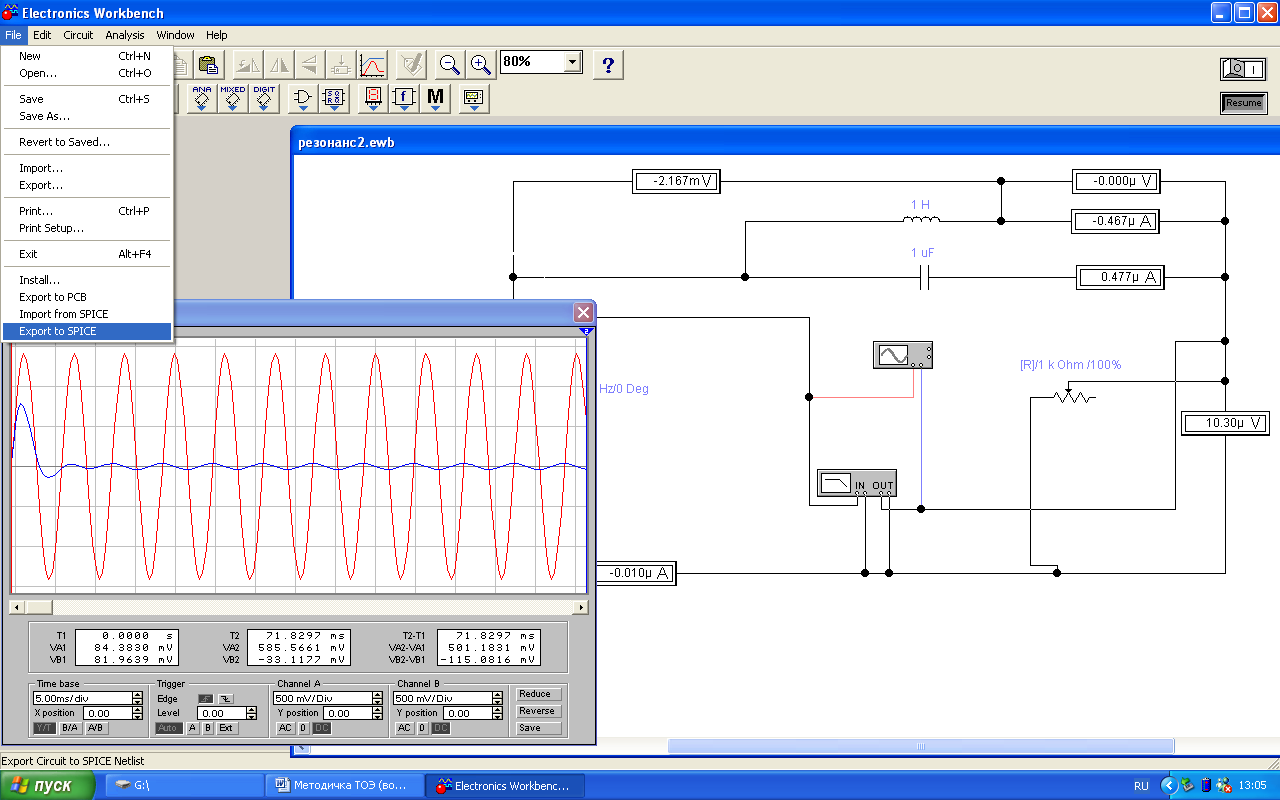Screen dimensions: 1280x800
Task: Click the Trigger Level 0.00 input field
Action: (x=221, y=713)
